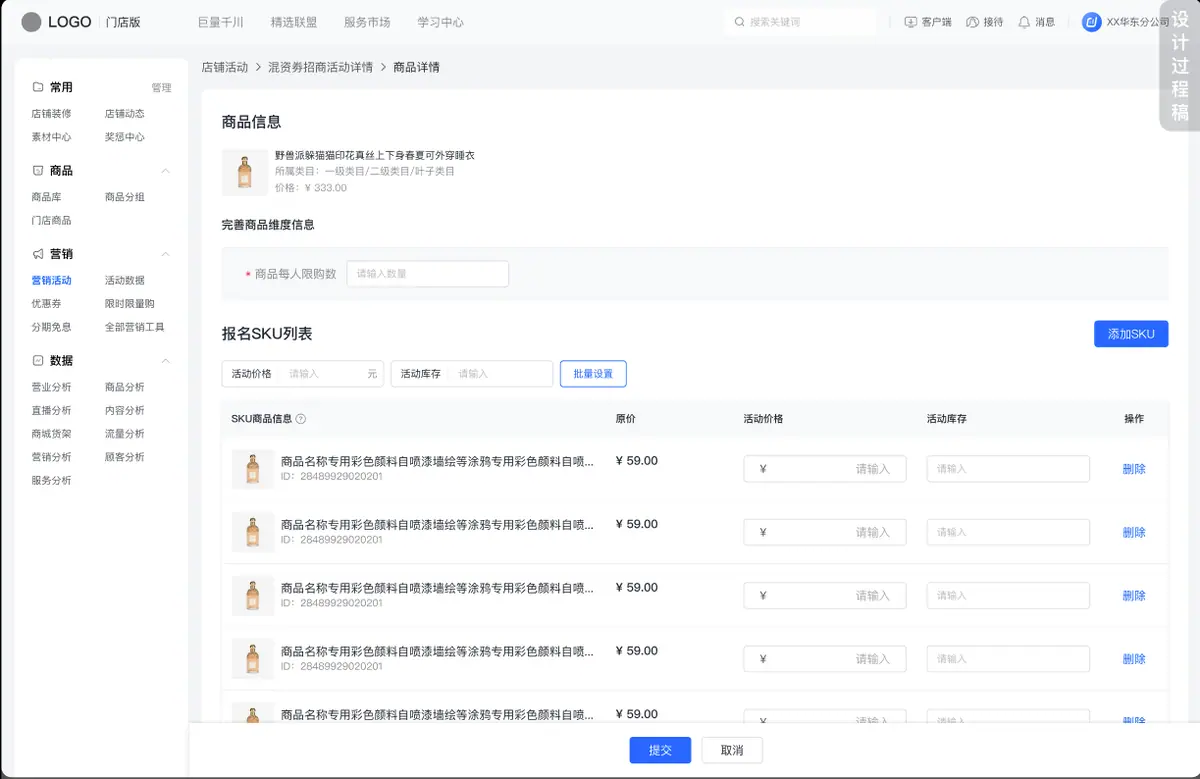Click the 提交 submit button

click(x=660, y=750)
